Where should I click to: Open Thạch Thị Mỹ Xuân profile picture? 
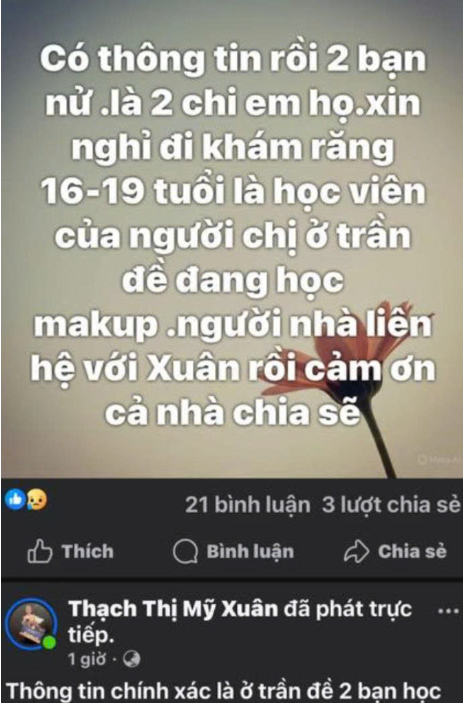click(x=32, y=624)
